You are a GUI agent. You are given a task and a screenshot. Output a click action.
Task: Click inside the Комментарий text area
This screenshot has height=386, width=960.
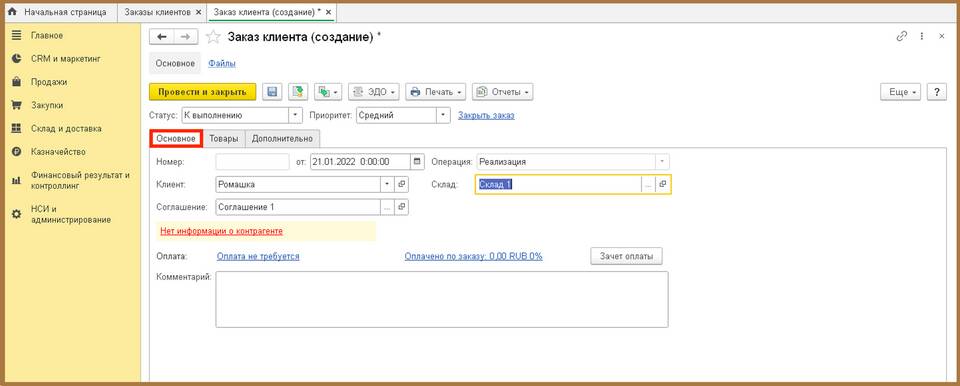point(441,300)
